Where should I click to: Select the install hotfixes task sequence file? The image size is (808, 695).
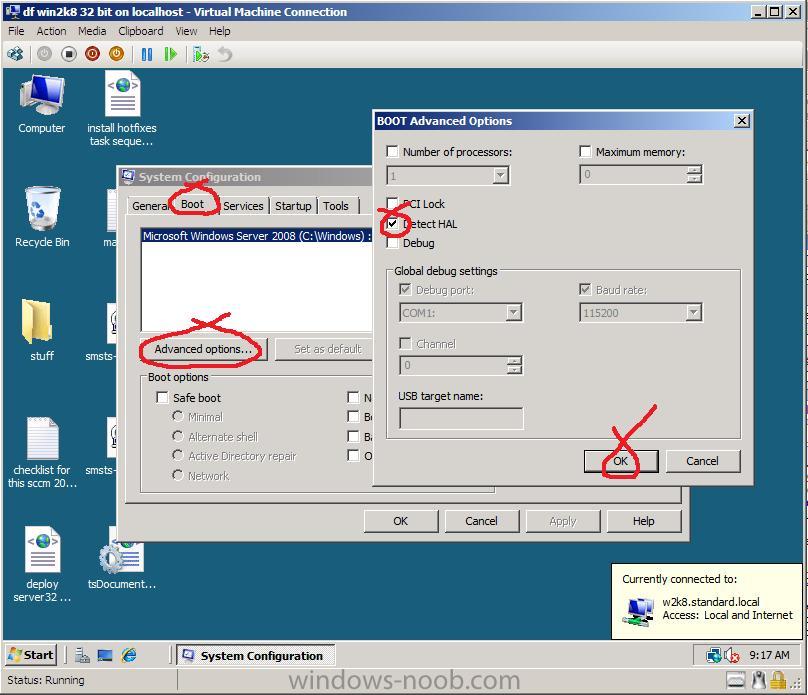click(x=122, y=109)
